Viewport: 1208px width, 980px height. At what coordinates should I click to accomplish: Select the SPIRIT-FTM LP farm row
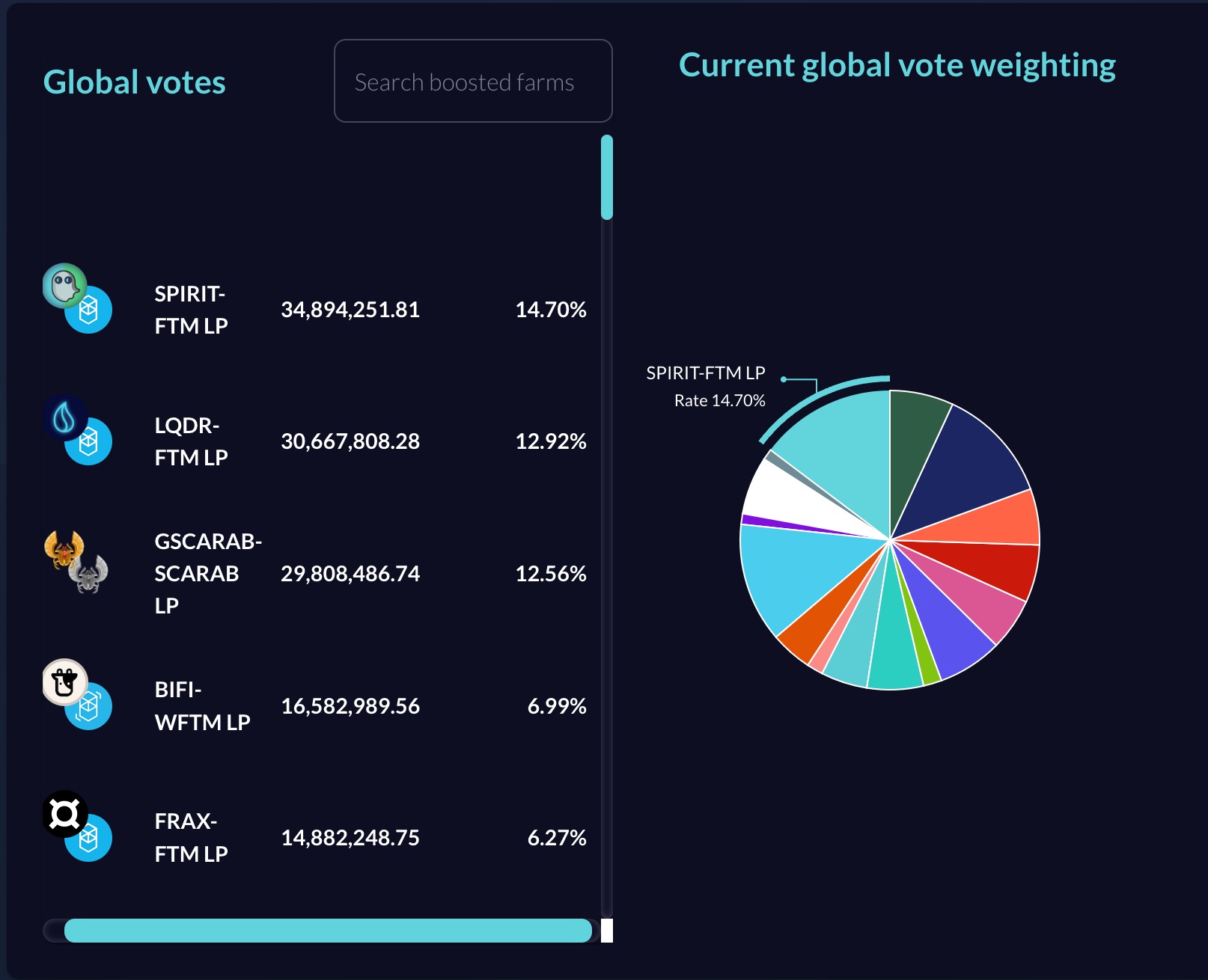(315, 310)
